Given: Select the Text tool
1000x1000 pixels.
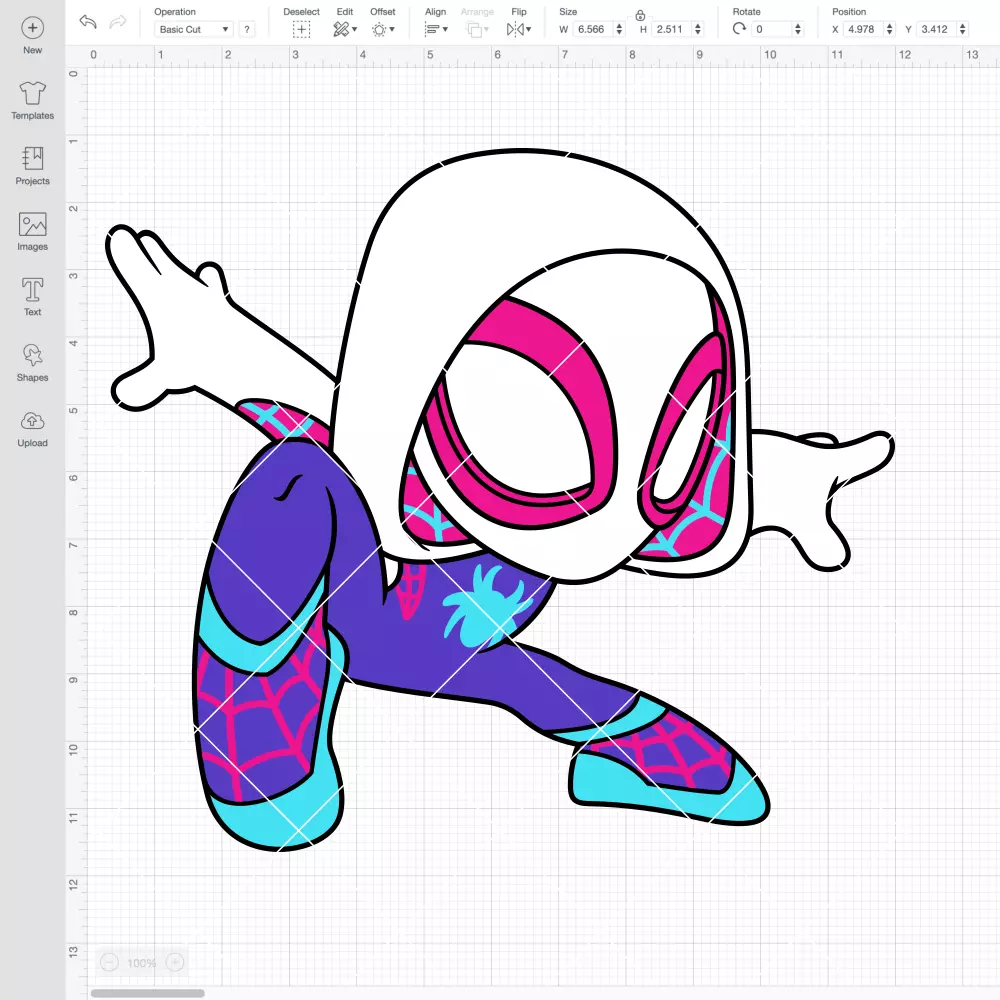Looking at the screenshot, I should (x=33, y=297).
